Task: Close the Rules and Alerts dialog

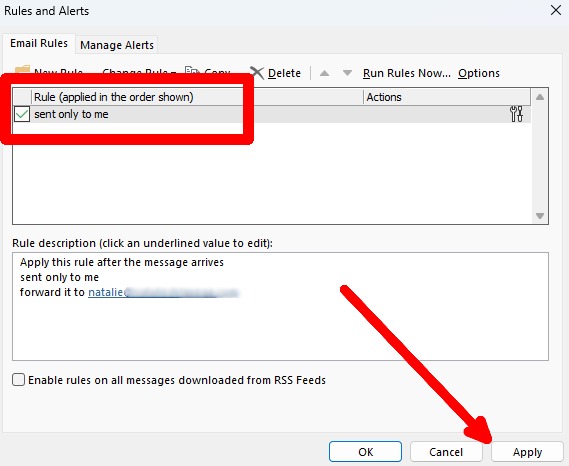Action: point(556,10)
